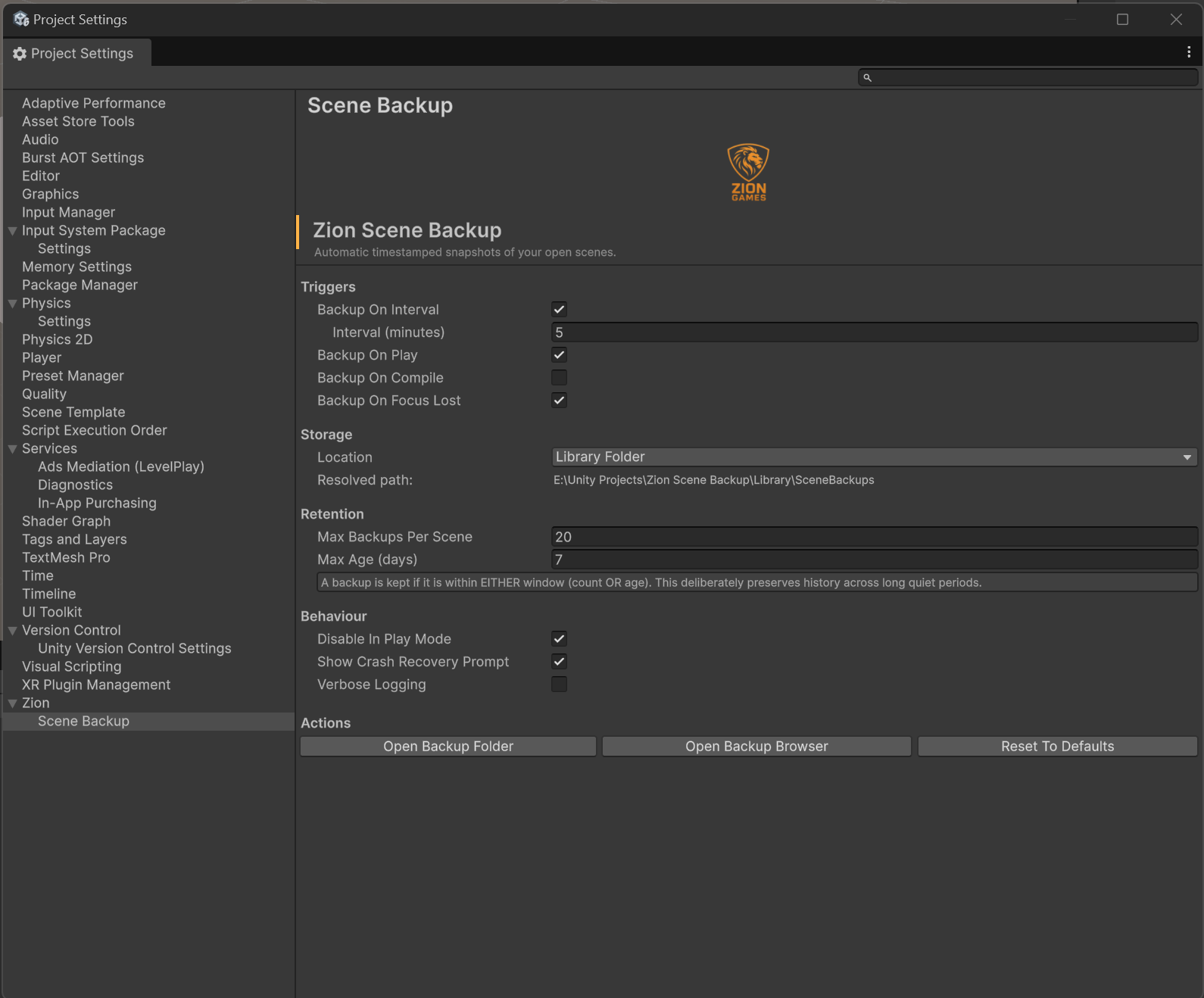Collapse the Version Control tree arrow
1204x998 pixels.
click(x=12, y=630)
